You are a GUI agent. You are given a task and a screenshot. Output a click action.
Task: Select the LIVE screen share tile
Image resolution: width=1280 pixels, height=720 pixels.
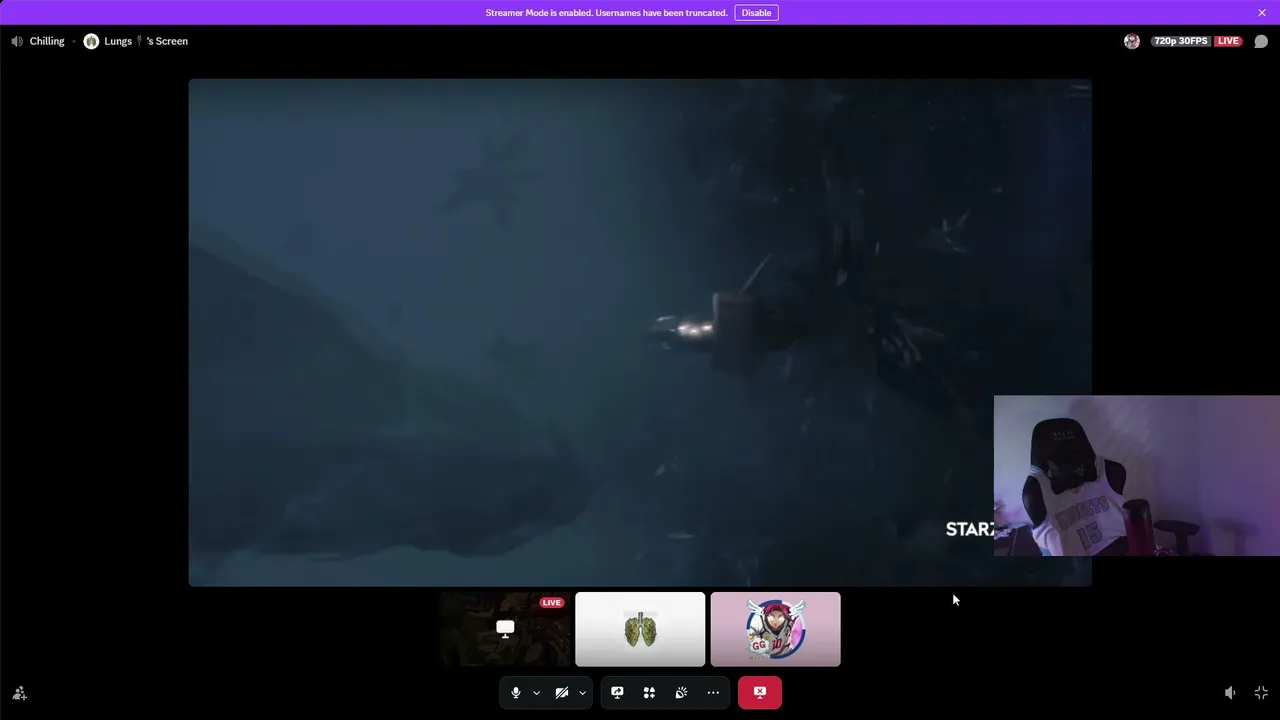coord(505,629)
